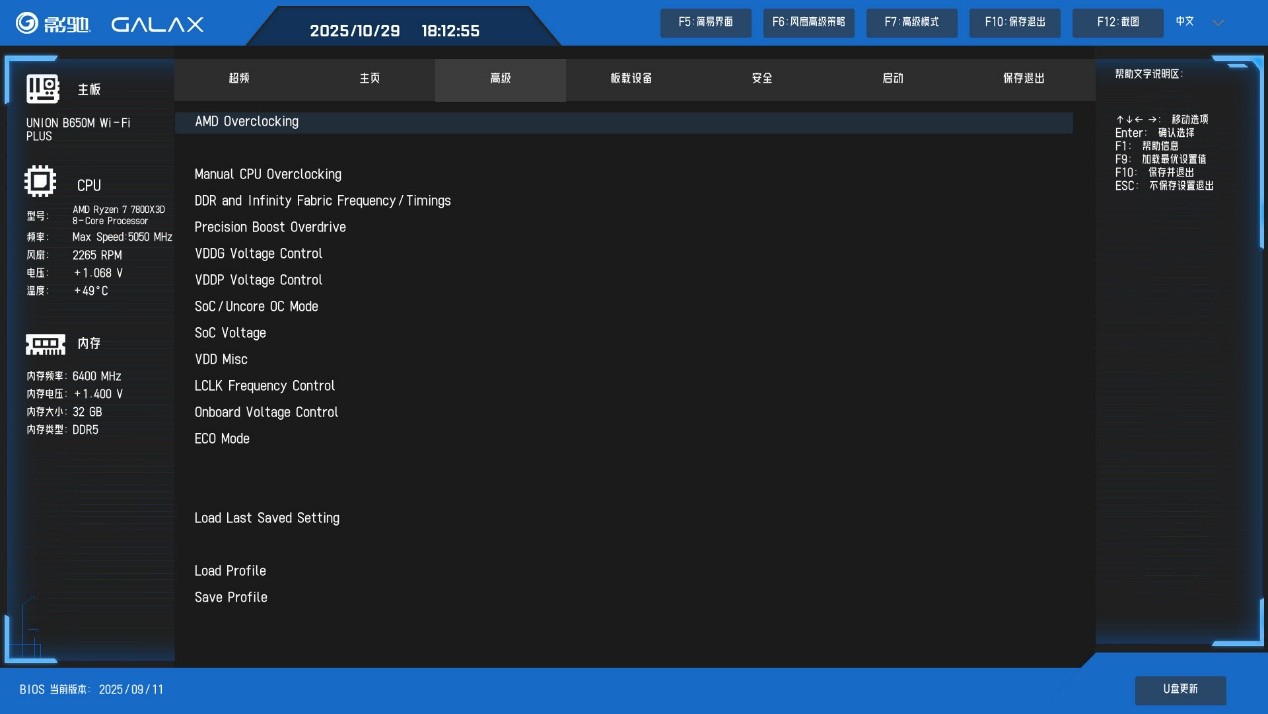Click the U盘更新 button
This screenshot has width=1268, height=714.
coord(1180,689)
